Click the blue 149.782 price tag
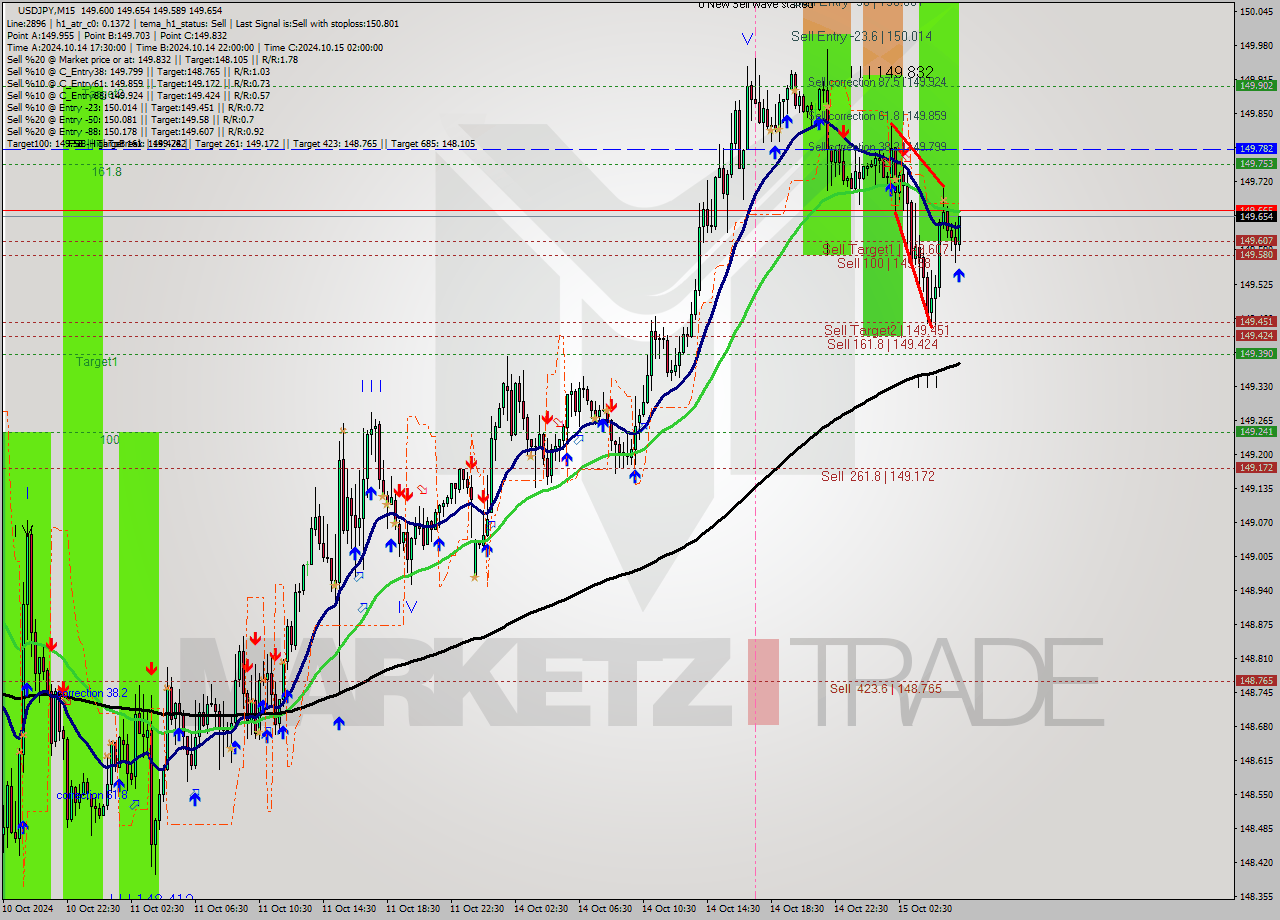 pyautogui.click(x=1256, y=148)
